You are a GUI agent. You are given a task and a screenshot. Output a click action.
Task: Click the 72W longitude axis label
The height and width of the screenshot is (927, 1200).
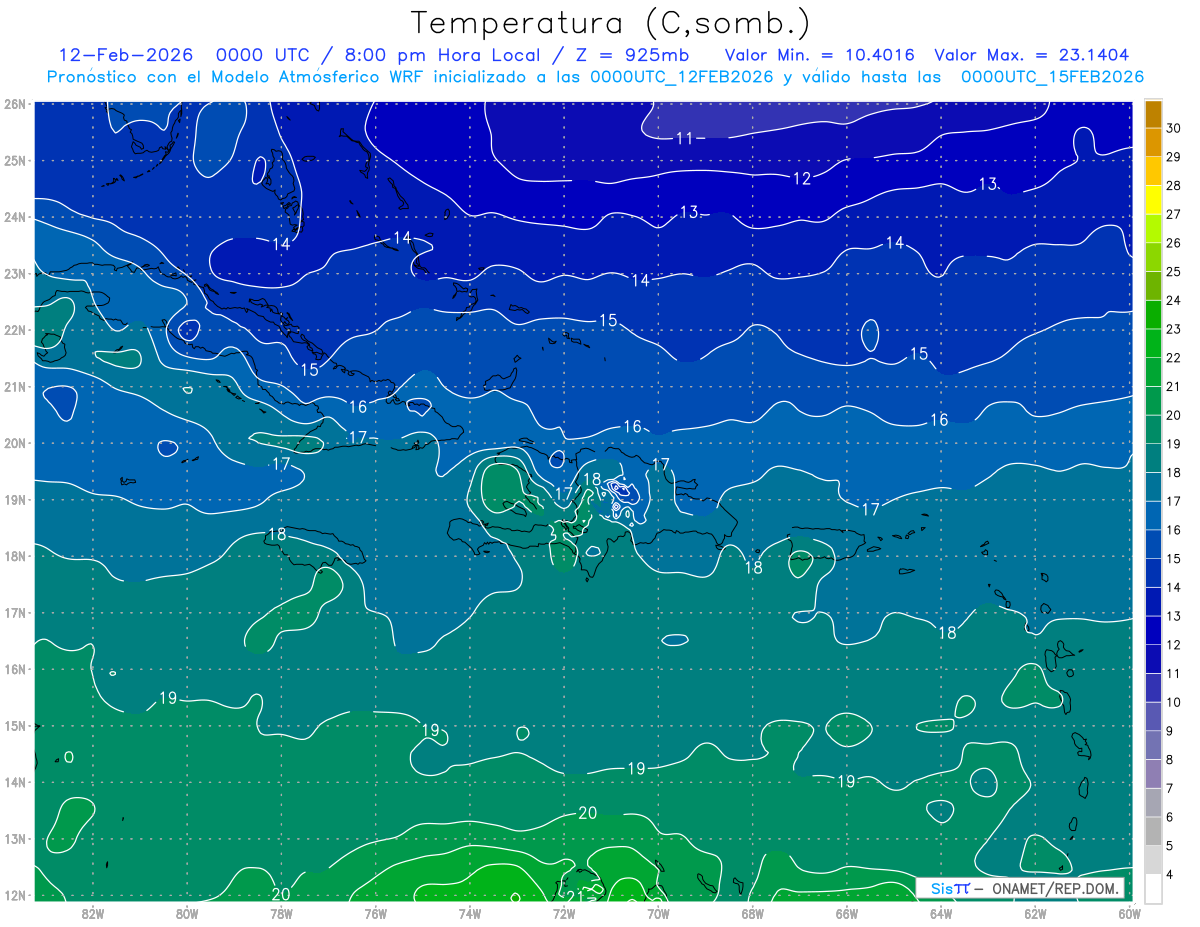tap(564, 913)
